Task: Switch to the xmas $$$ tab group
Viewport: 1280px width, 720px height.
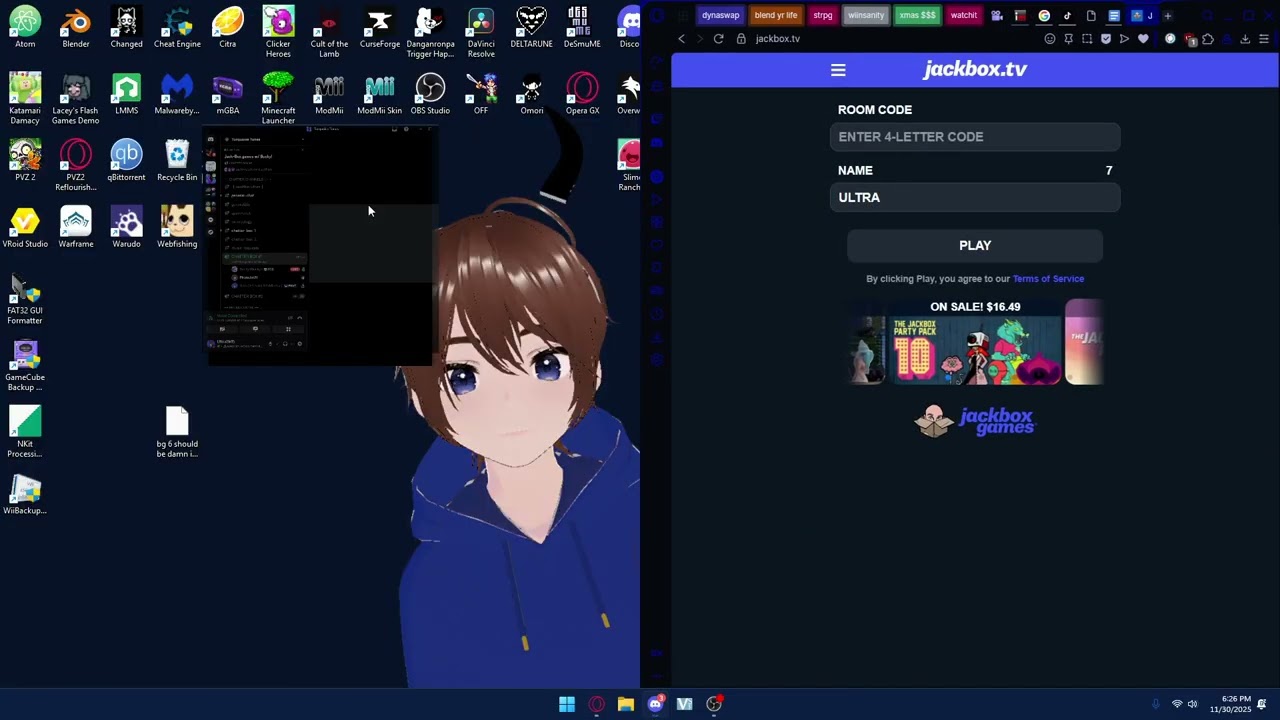Action: (x=917, y=16)
